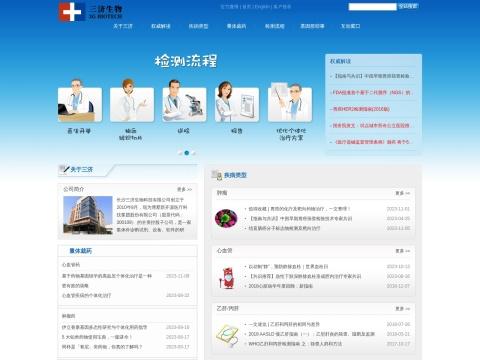Click the 乙肝/丙肝 section title
Viewport: 480px width, 360px height.
(228, 308)
